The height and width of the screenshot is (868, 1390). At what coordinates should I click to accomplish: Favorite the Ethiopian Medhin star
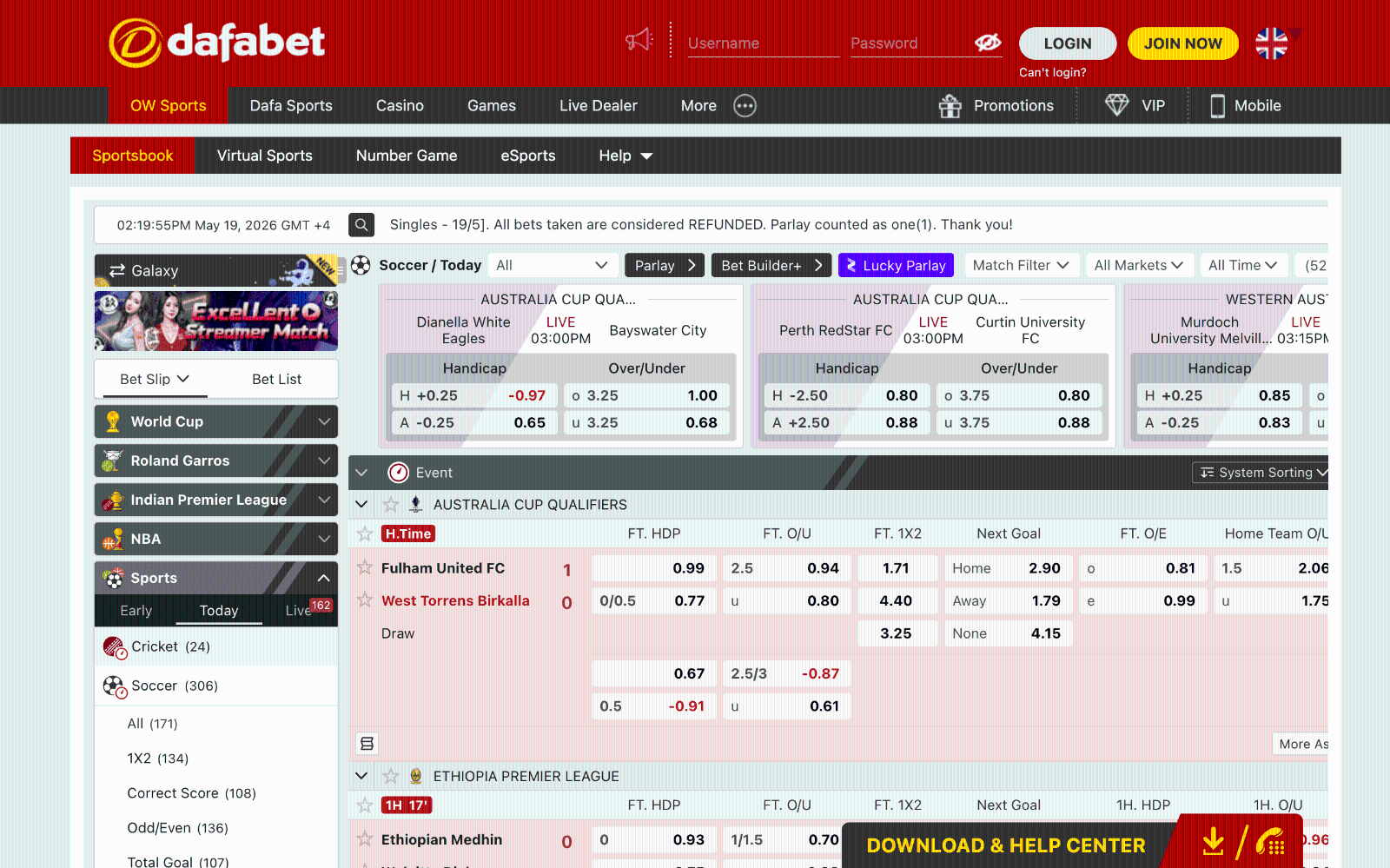365,838
